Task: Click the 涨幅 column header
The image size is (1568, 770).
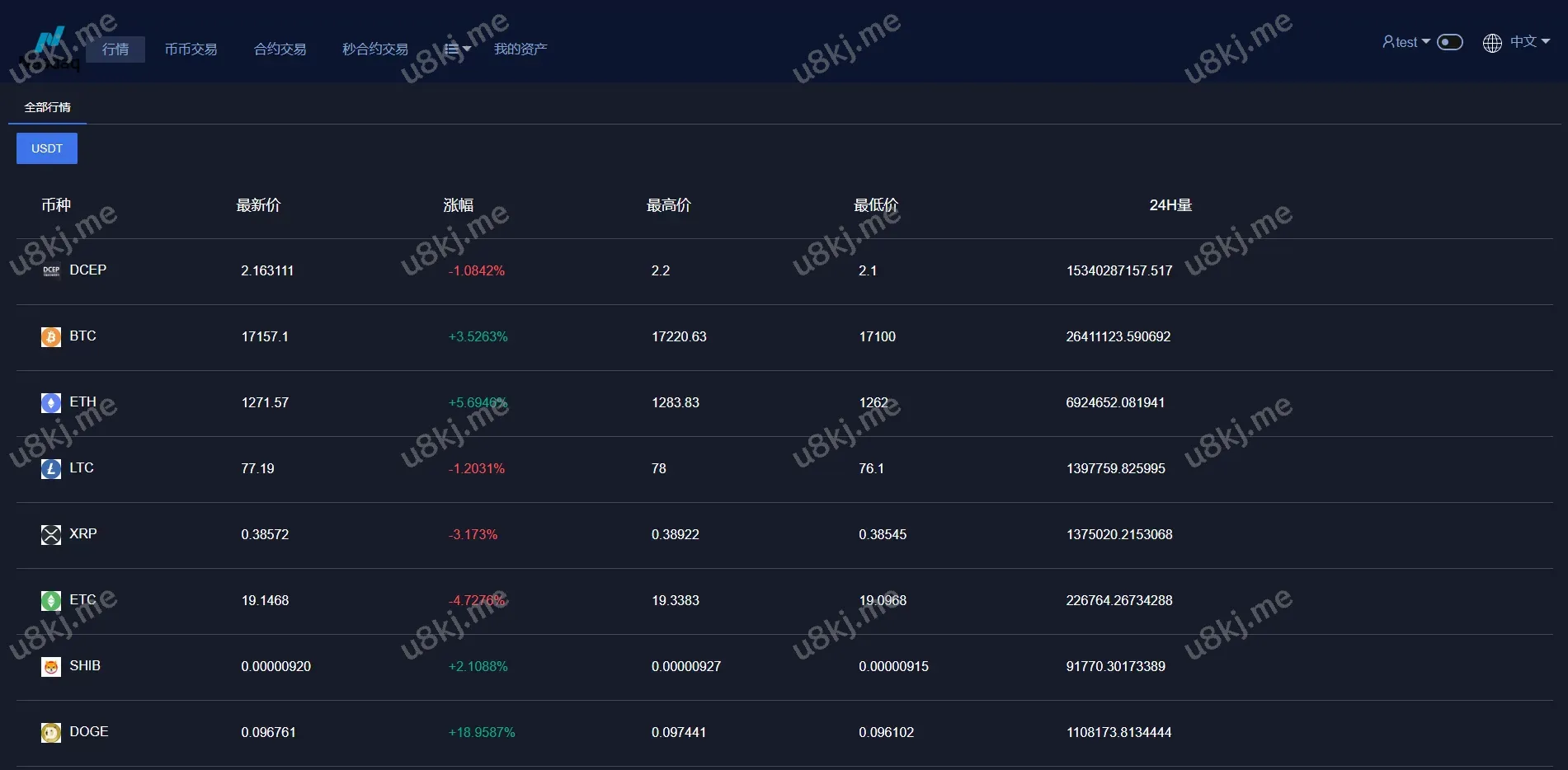Action: 458,205
